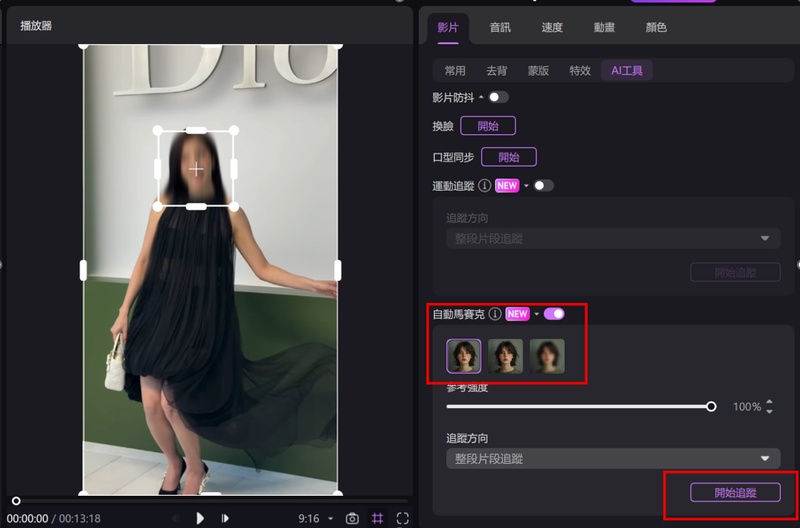The width and height of the screenshot is (800, 528).
Task: Take a snapshot with the camera icon
Action: point(352,519)
